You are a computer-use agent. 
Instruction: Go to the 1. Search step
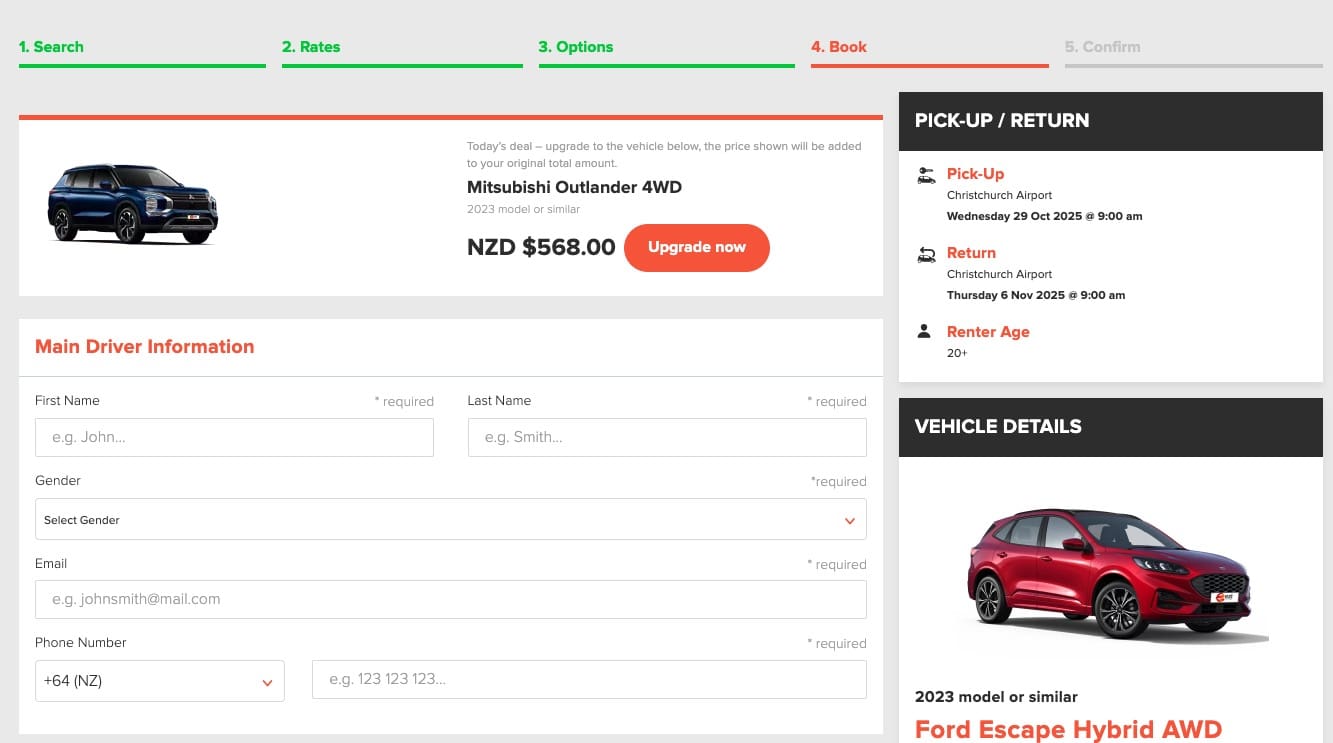click(51, 47)
